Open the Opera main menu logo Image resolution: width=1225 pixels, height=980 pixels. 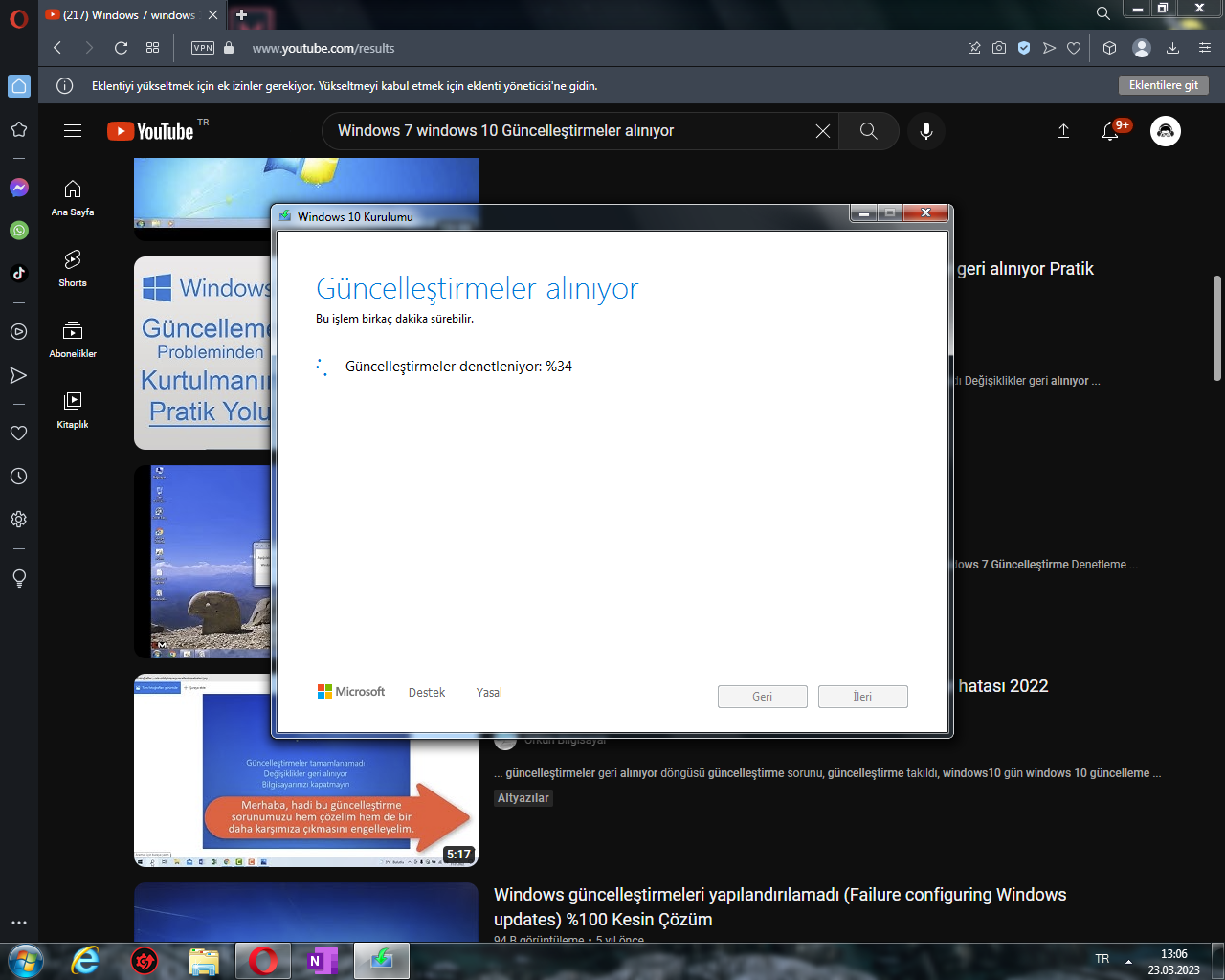click(x=18, y=18)
